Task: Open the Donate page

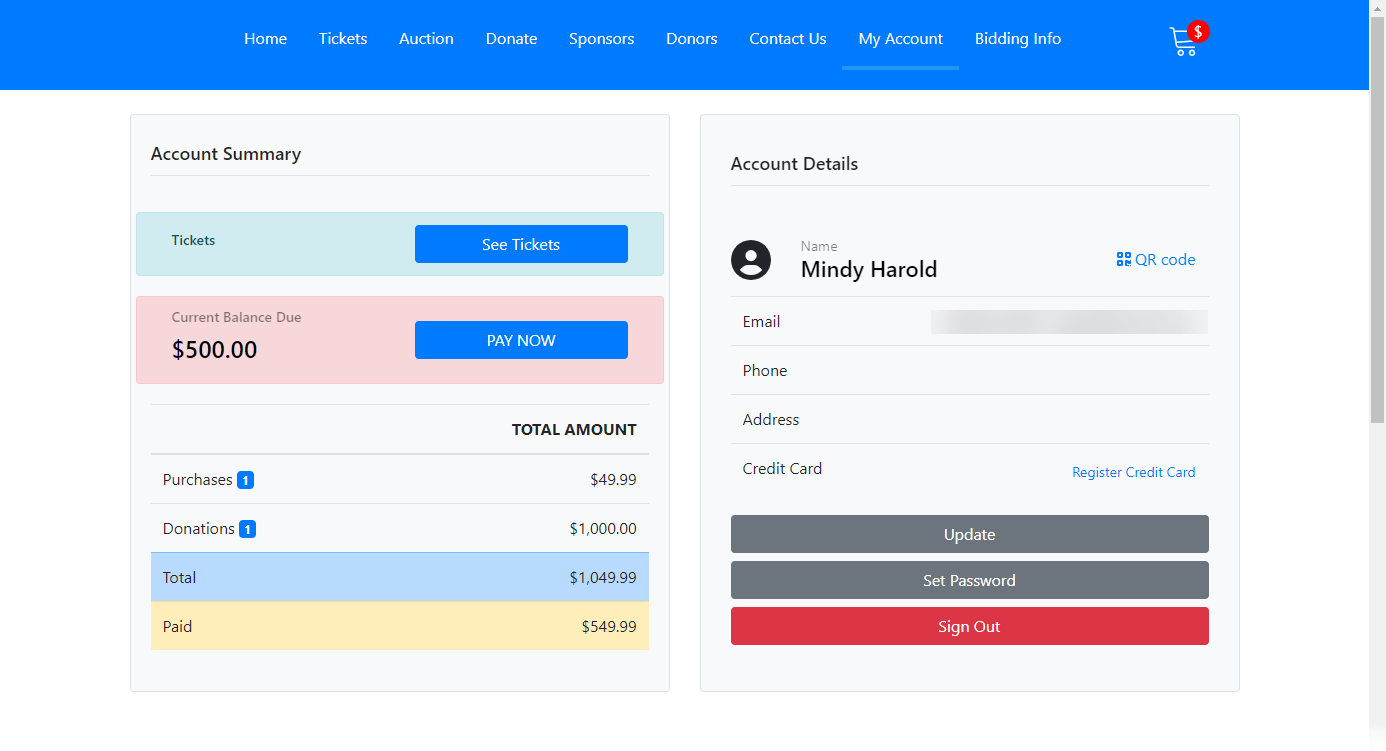Action: [x=511, y=39]
